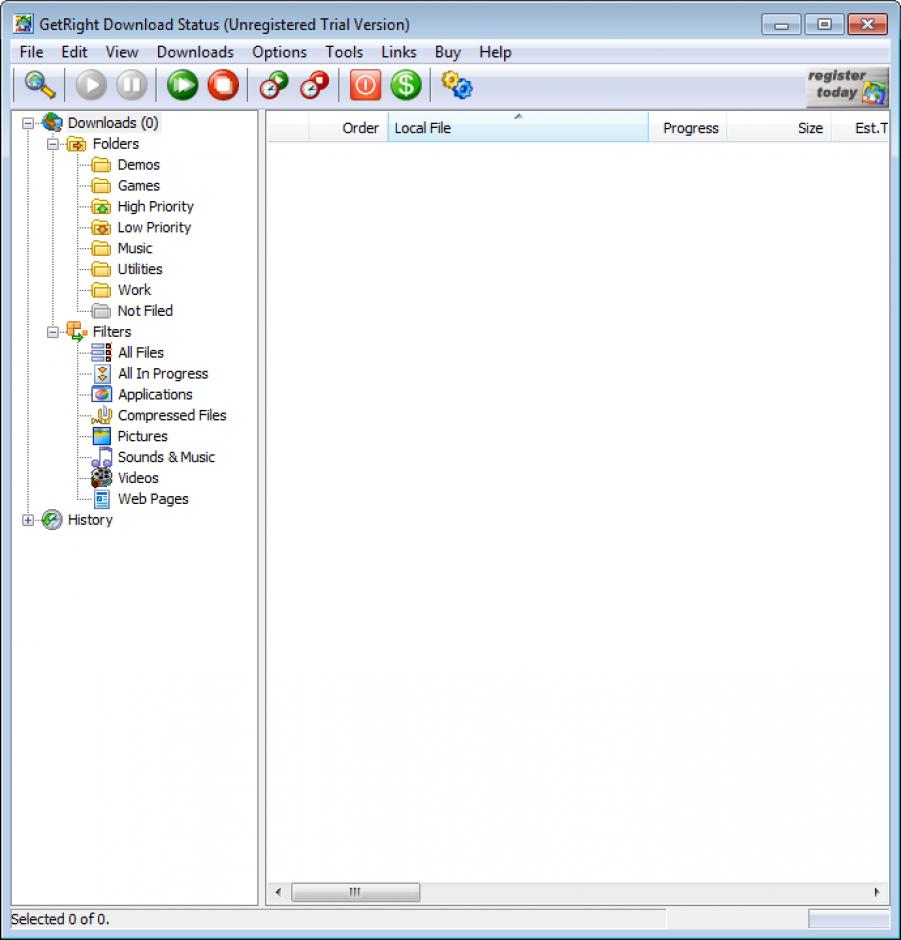Image resolution: width=901 pixels, height=940 pixels.
Task: Click the green dollar buy icon
Action: point(406,85)
